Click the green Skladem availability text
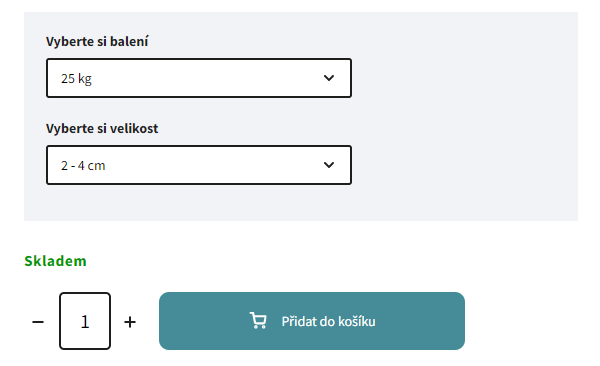 click(x=55, y=261)
